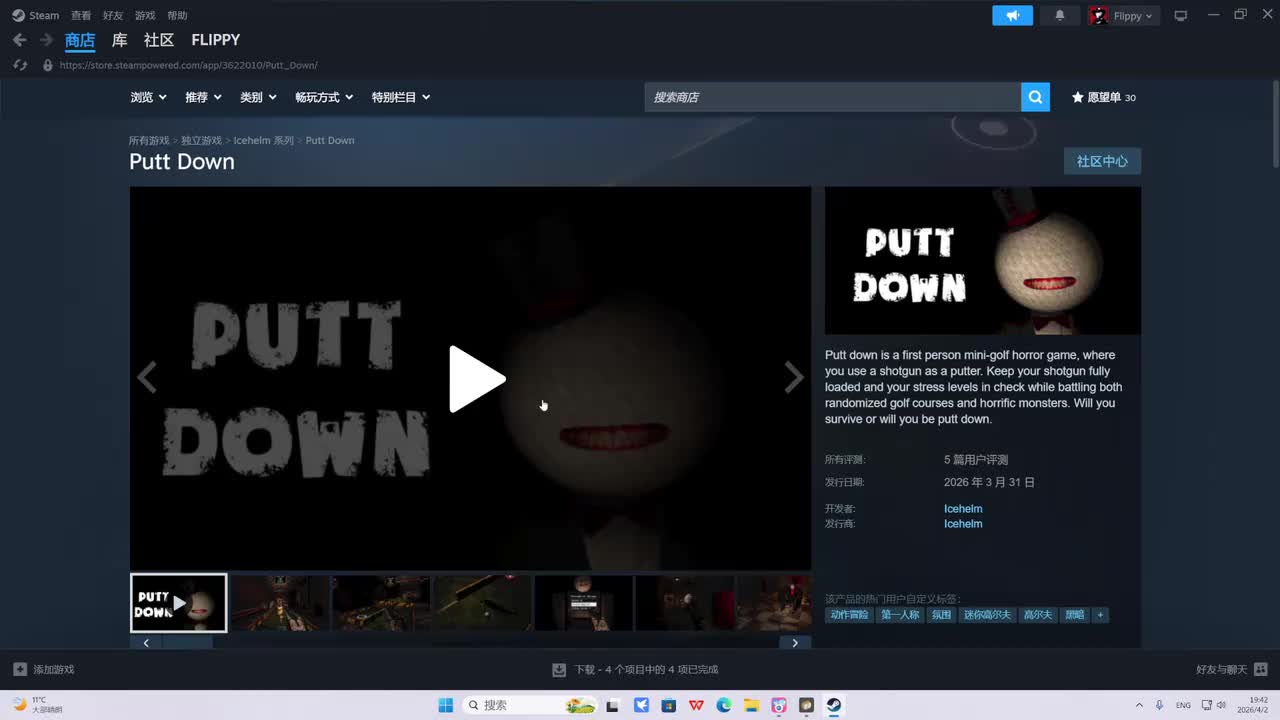The width and height of the screenshot is (1280, 720).
Task: Open the Icehelm developer link
Action: click(x=963, y=508)
